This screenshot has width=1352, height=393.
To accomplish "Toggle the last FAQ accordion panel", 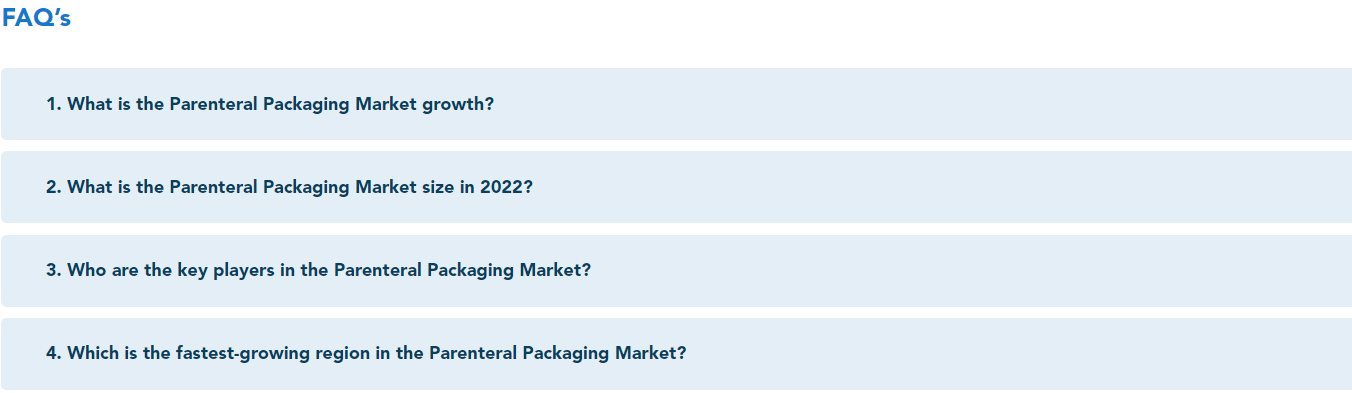I will coord(676,353).
